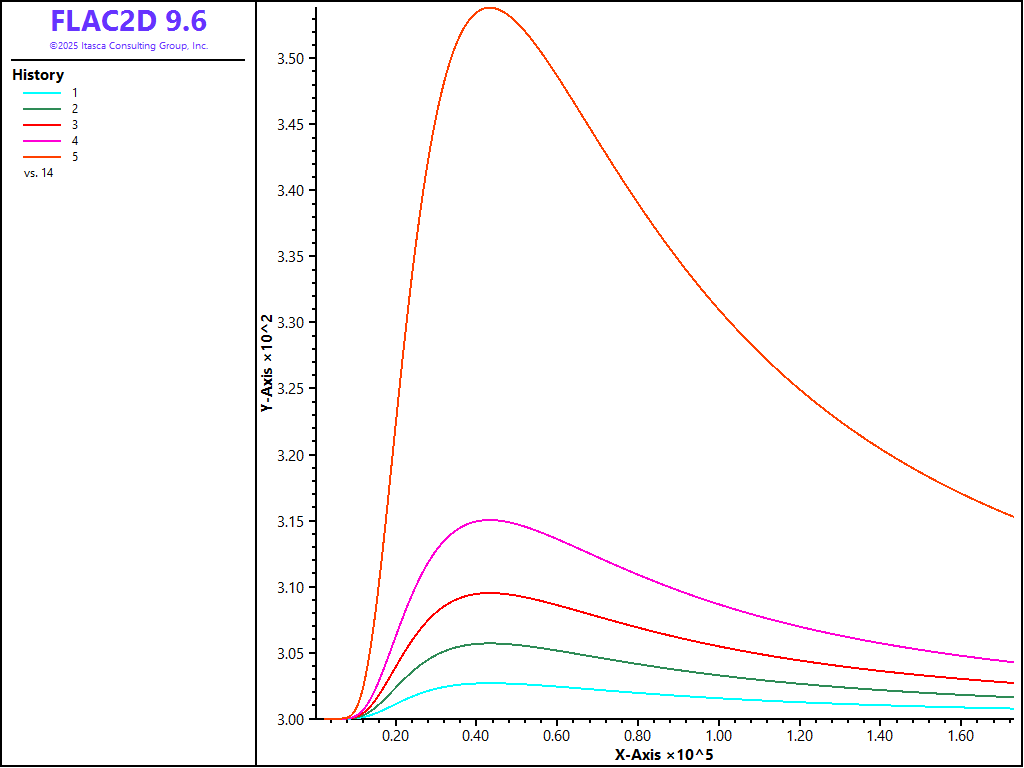The width and height of the screenshot is (1024, 768).
Task: Click the X-Axis ×10^5 label
Action: pyautogui.click(x=664, y=754)
